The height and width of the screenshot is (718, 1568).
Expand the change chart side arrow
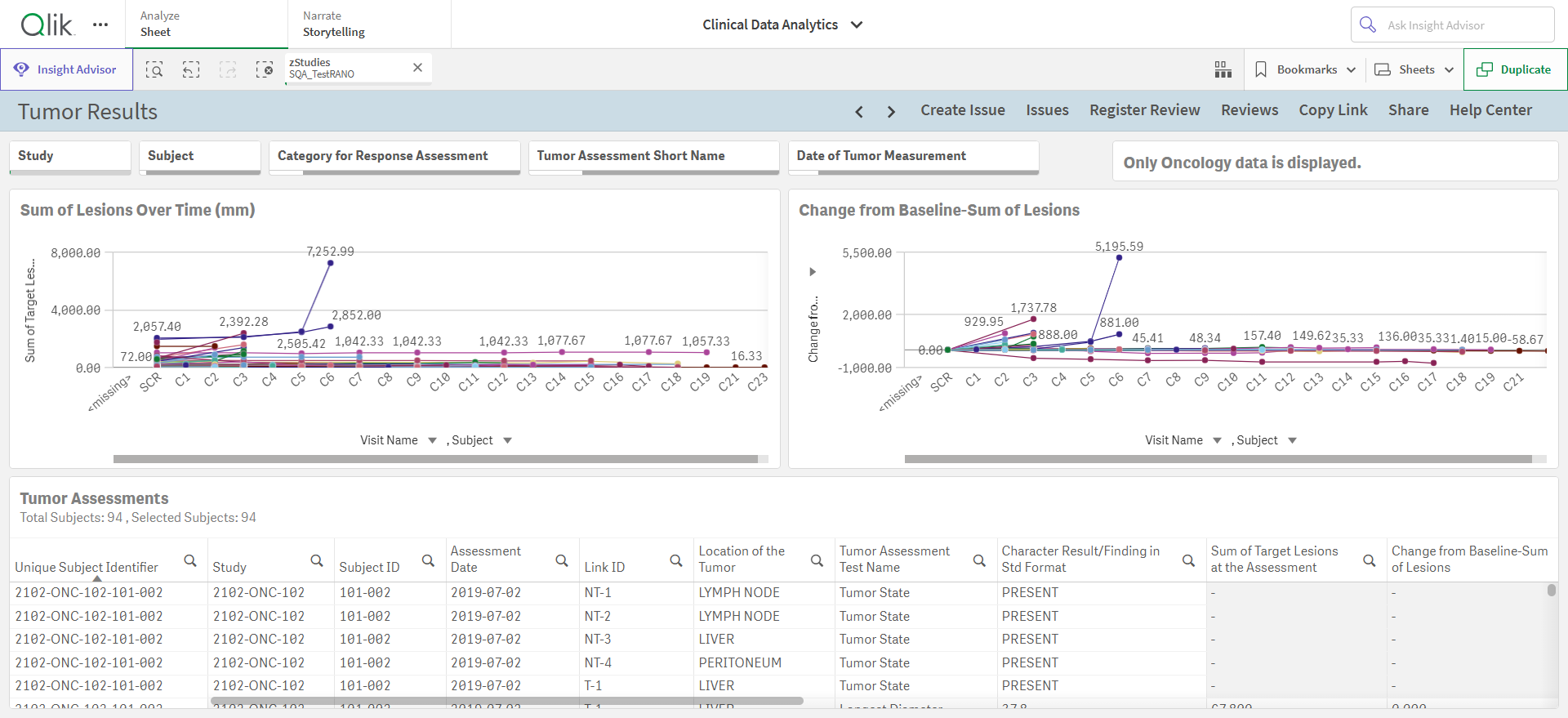pos(813,272)
